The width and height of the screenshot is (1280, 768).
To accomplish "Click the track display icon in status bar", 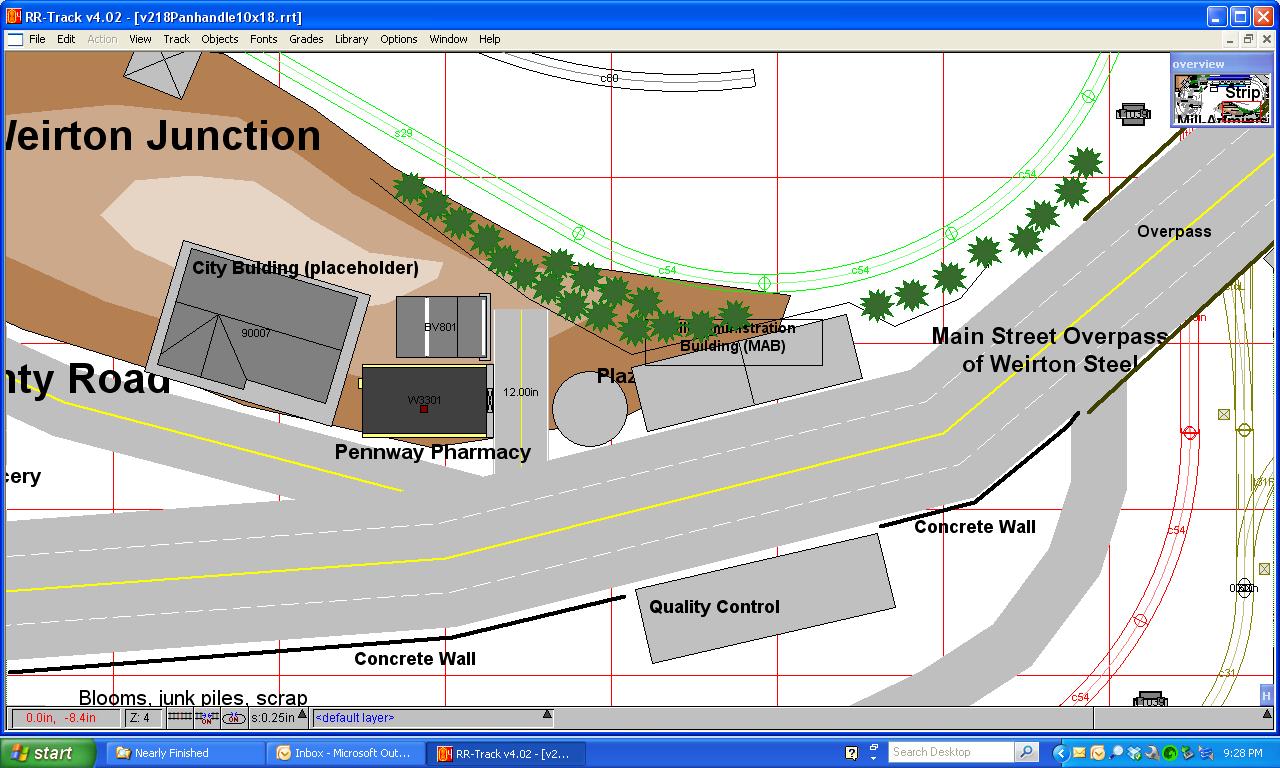I will [179, 717].
